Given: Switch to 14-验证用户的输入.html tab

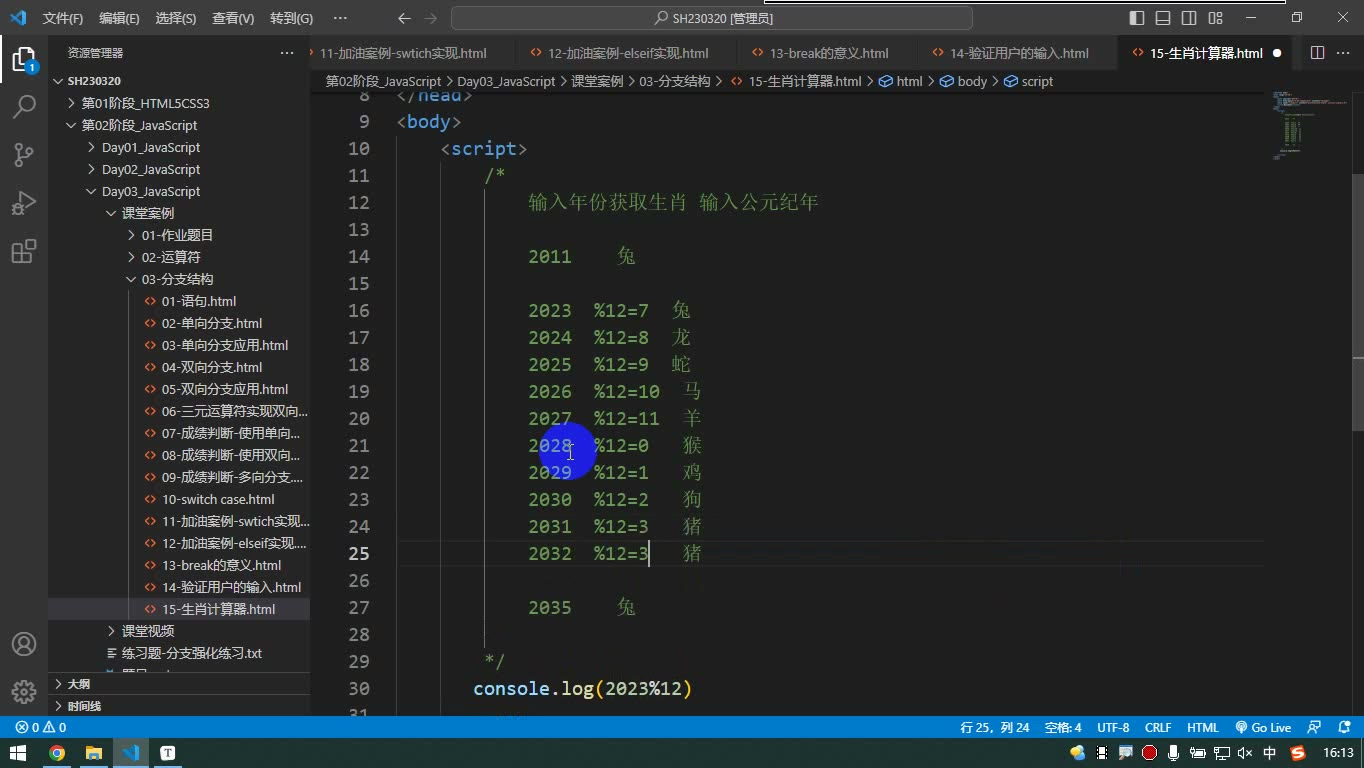Looking at the screenshot, I should [x=1018, y=53].
